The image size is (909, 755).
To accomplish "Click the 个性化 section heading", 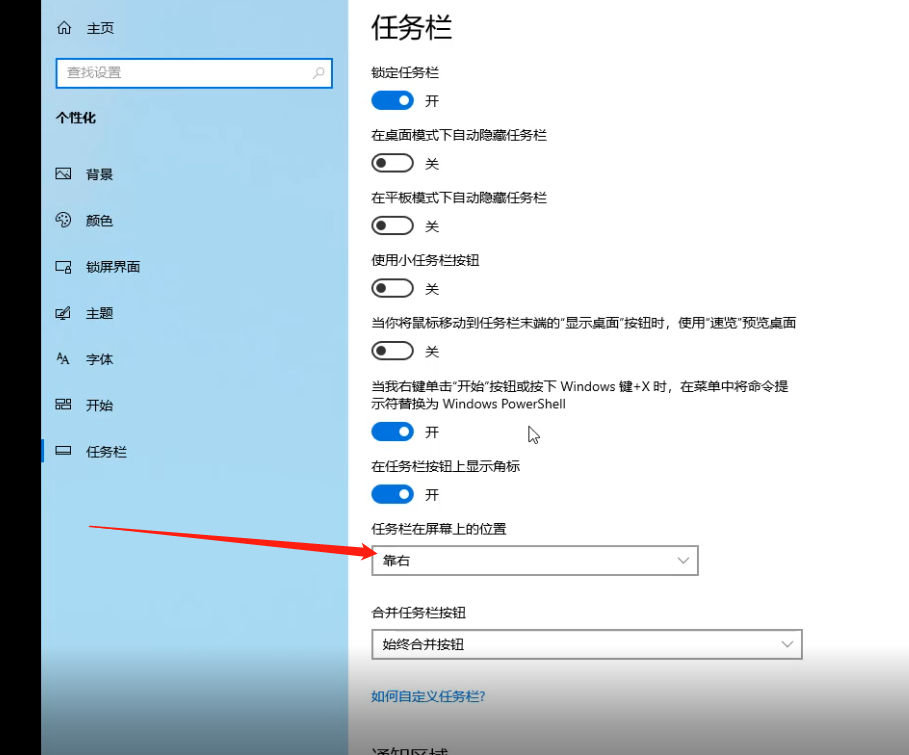I will pyautogui.click(x=73, y=118).
